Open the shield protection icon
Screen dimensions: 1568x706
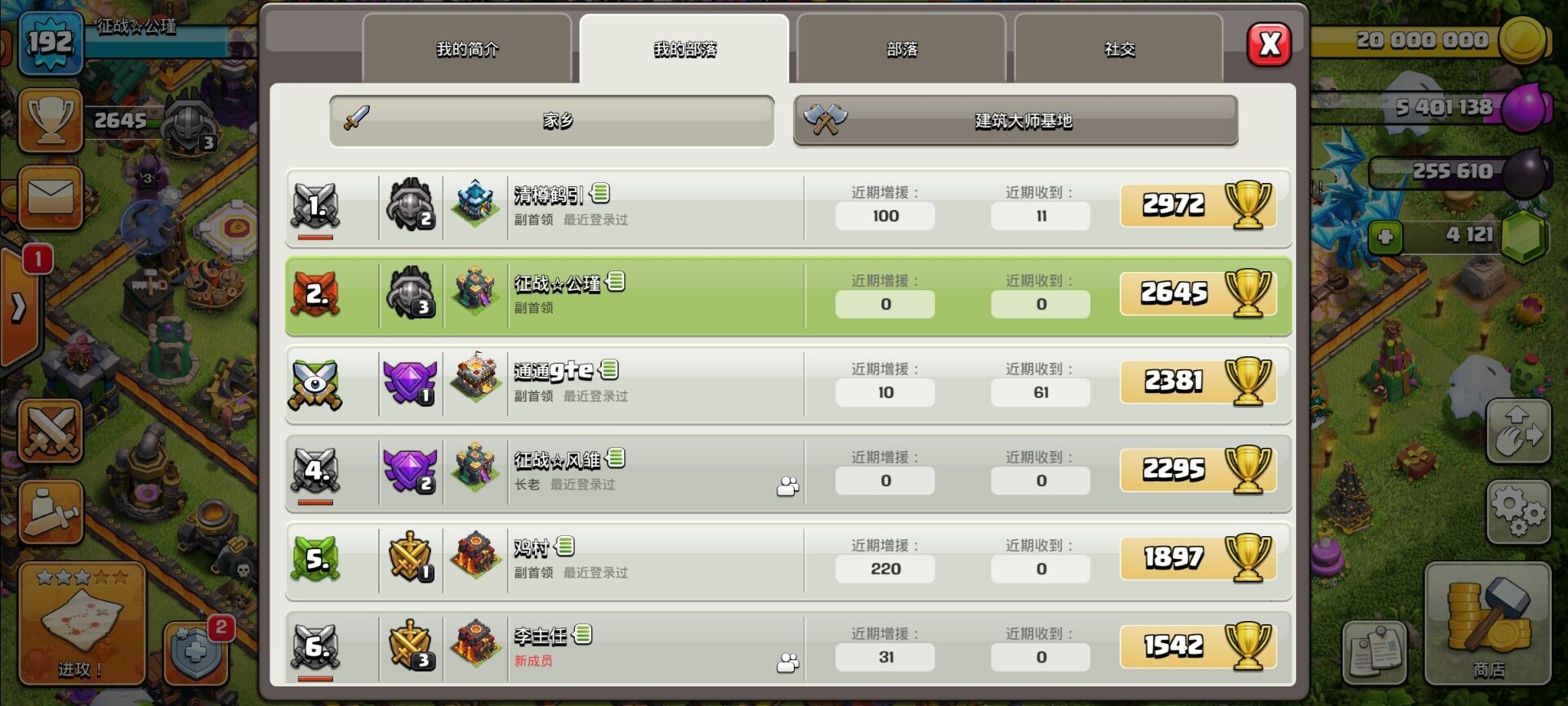pos(196,652)
